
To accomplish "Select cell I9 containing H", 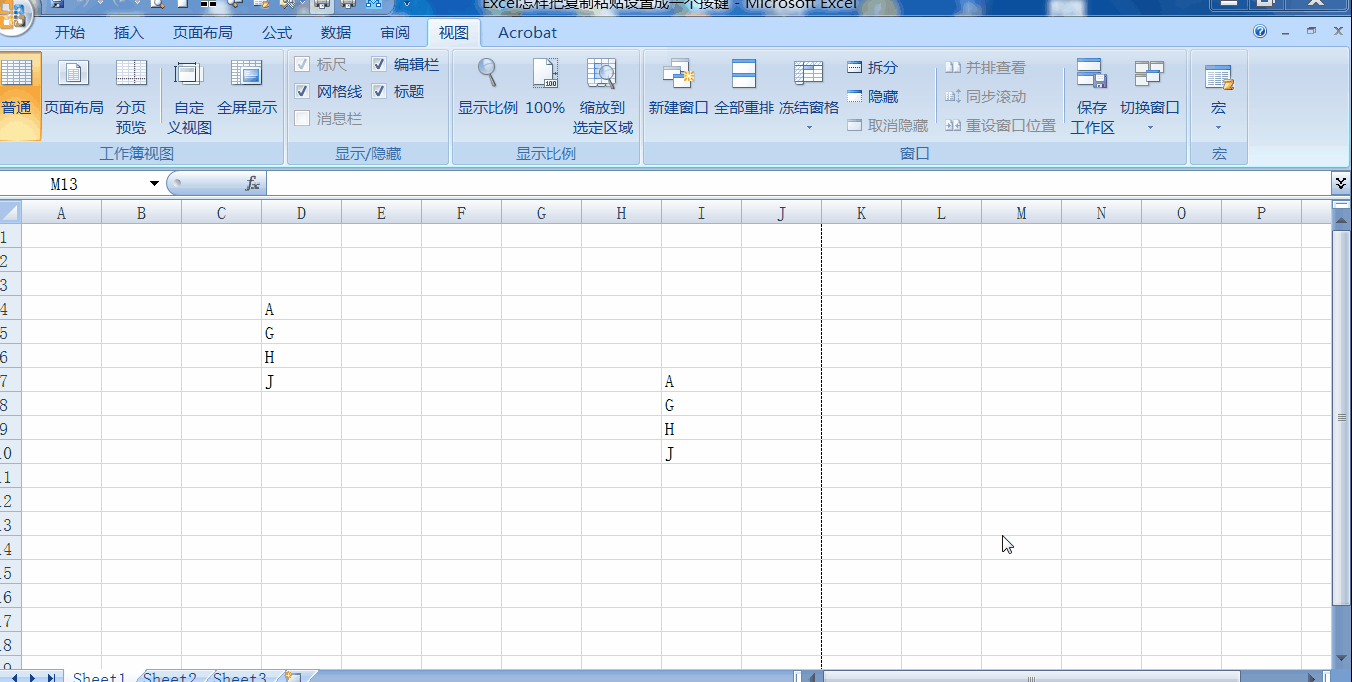I will coord(701,429).
